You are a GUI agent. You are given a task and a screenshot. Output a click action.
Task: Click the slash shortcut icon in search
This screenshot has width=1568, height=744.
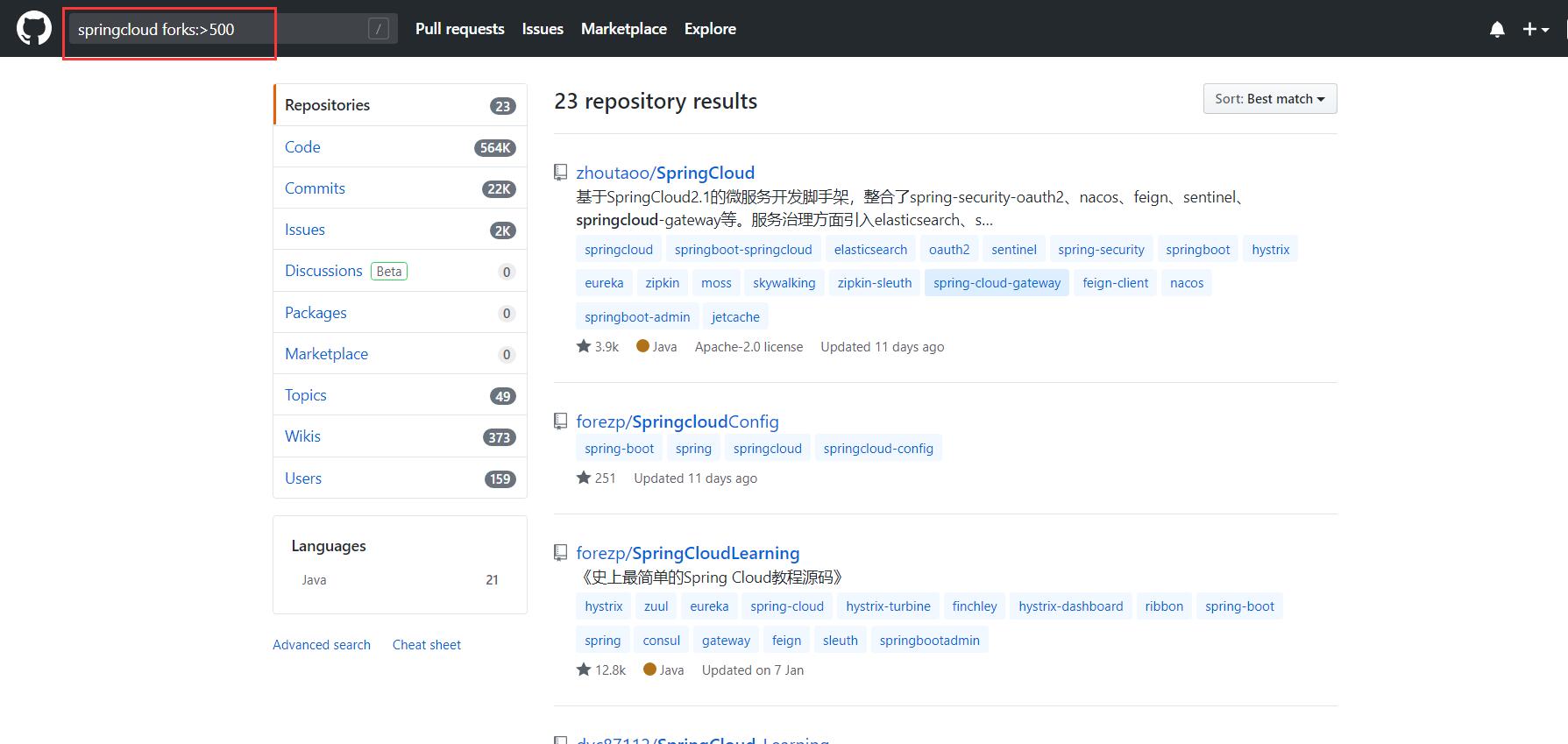click(378, 29)
